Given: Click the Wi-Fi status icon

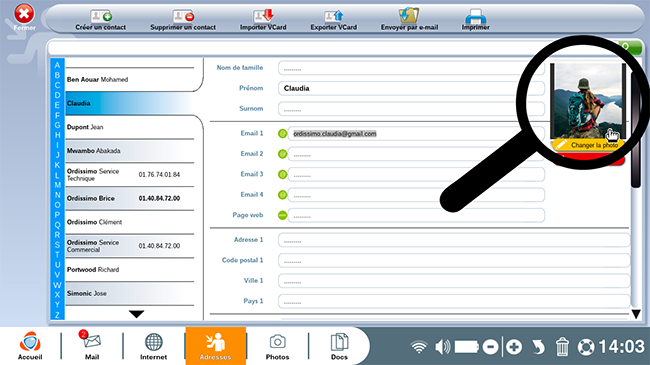Looking at the screenshot, I should [x=419, y=347].
